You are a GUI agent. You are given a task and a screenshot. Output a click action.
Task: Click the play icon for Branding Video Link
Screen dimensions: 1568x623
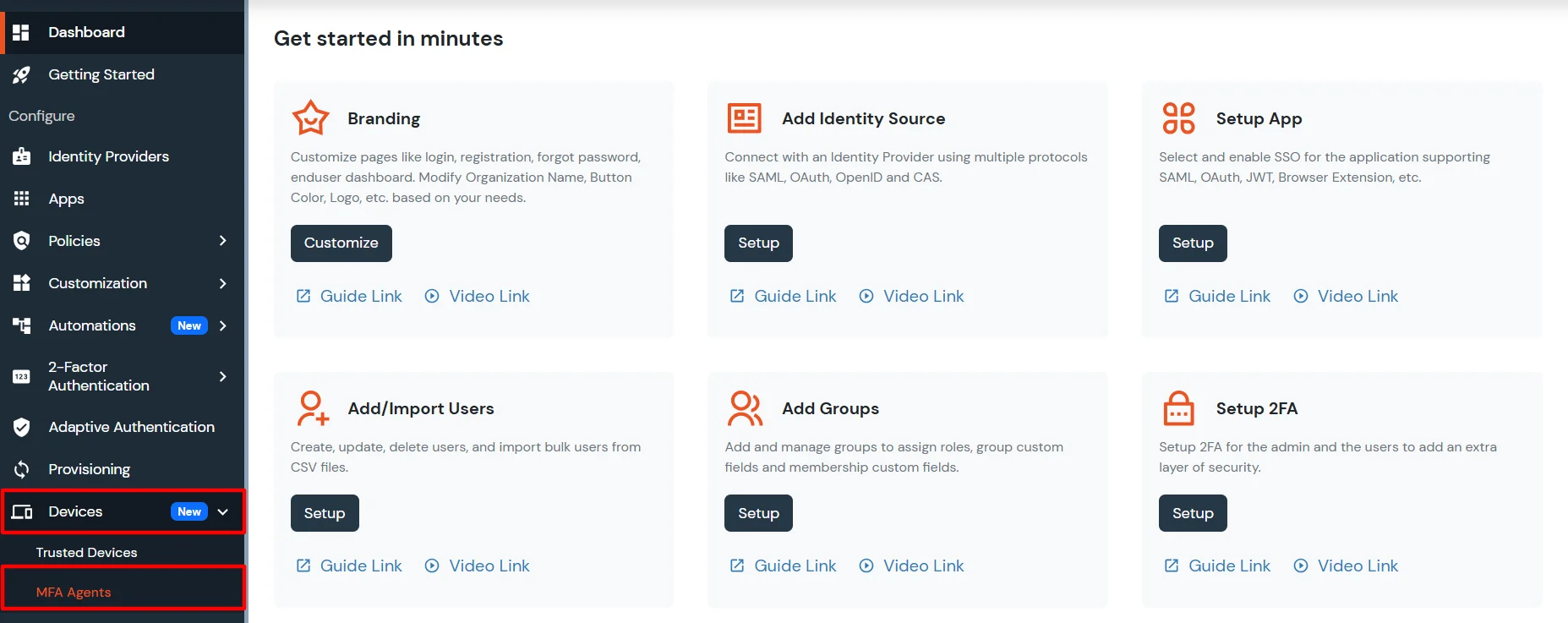[432, 296]
